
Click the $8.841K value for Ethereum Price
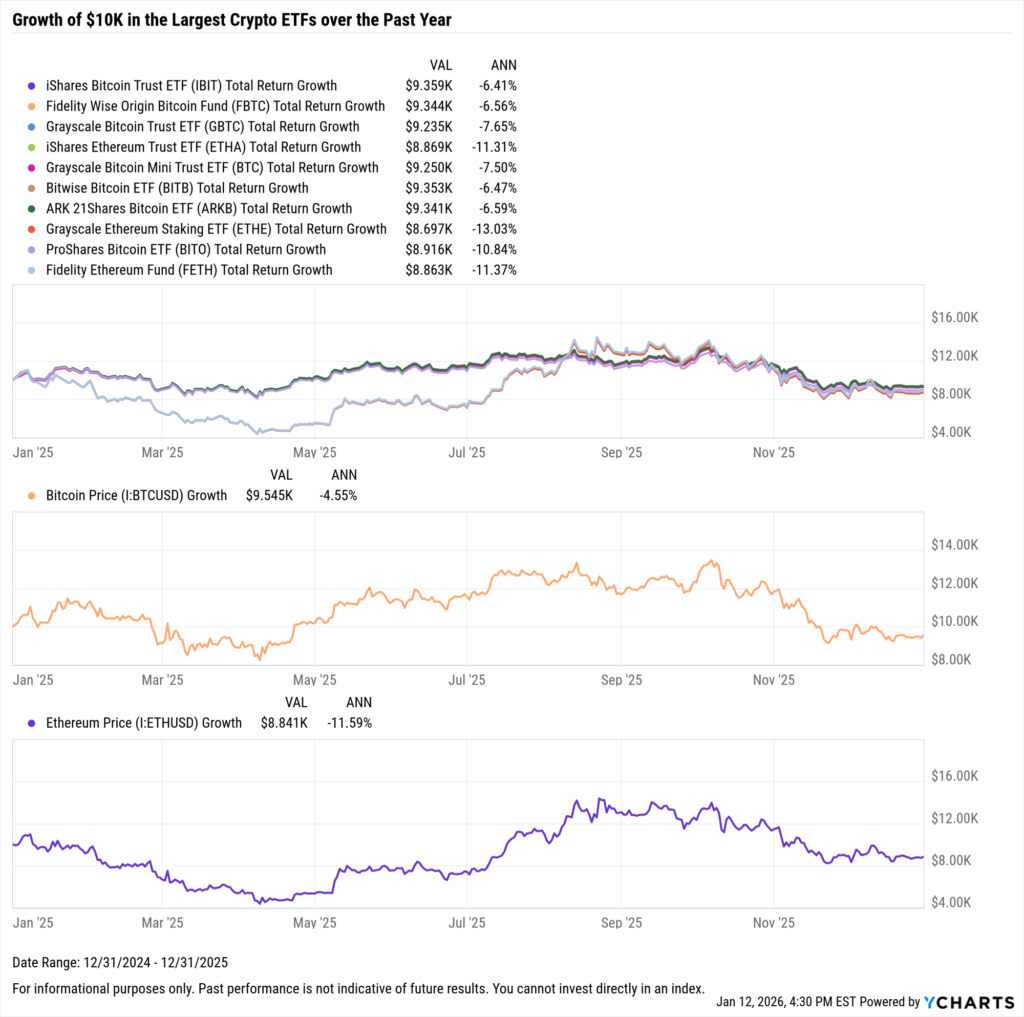(284, 723)
